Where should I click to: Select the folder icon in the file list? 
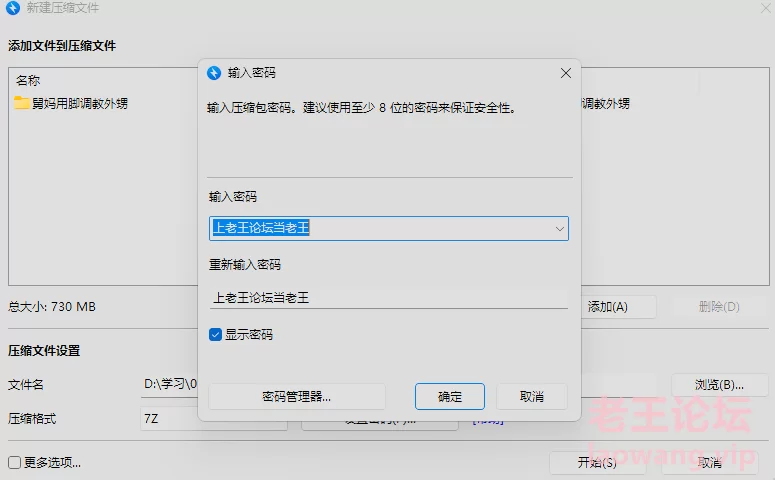click(x=22, y=103)
